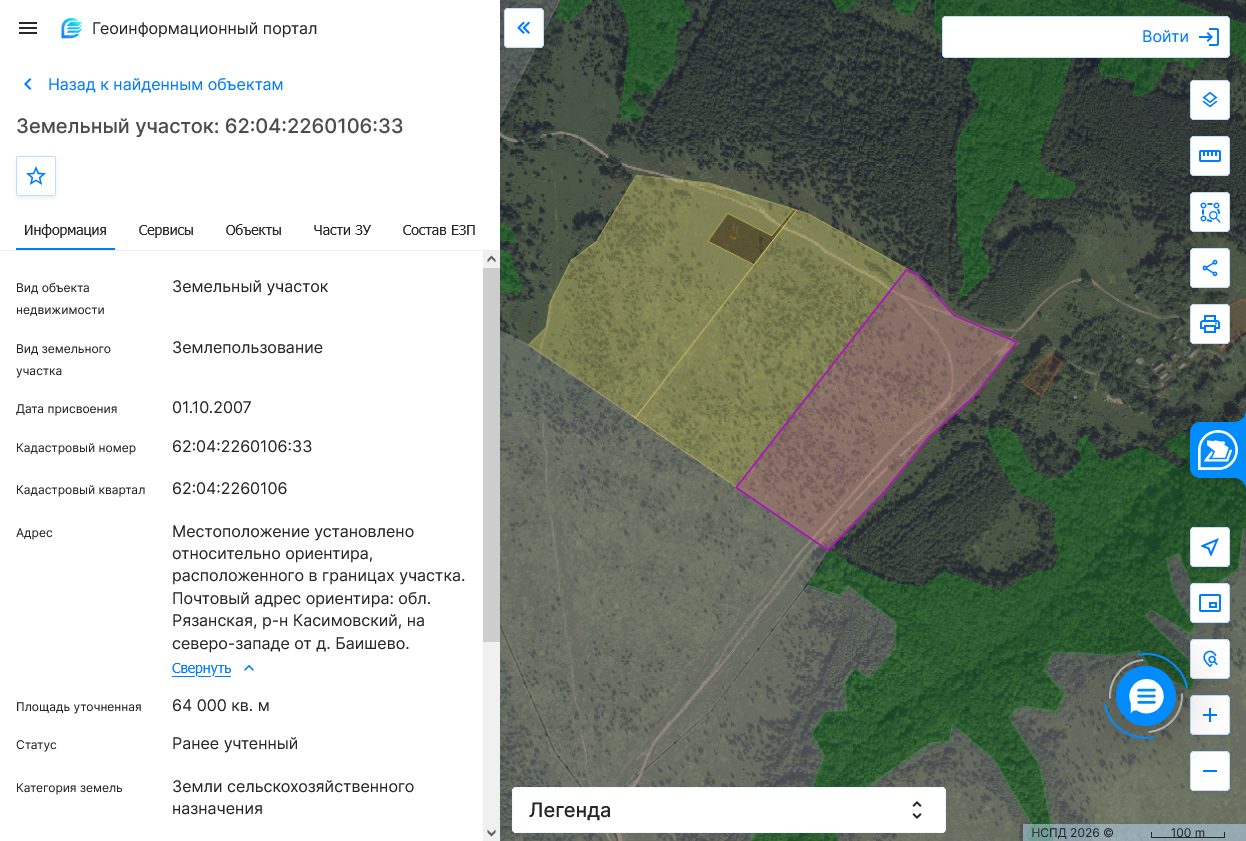
Task: Open the Объекты tab
Action: (254, 230)
